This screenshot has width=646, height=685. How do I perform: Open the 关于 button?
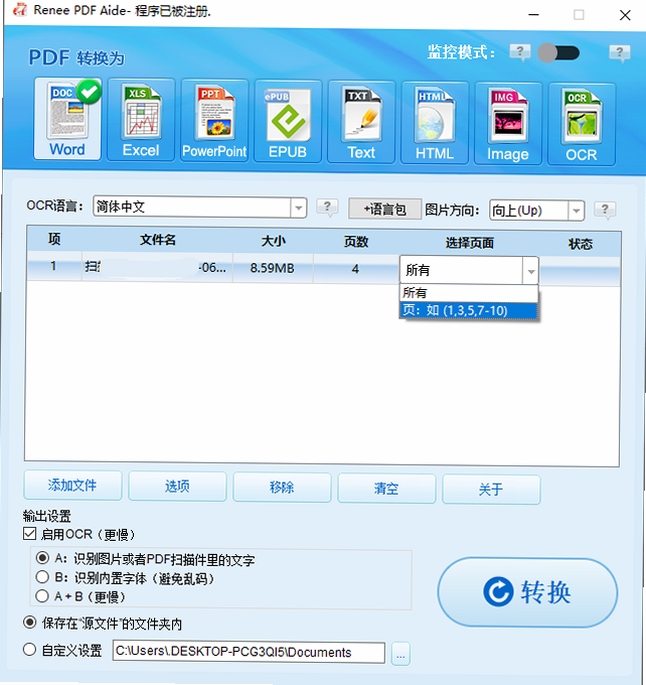click(x=491, y=489)
